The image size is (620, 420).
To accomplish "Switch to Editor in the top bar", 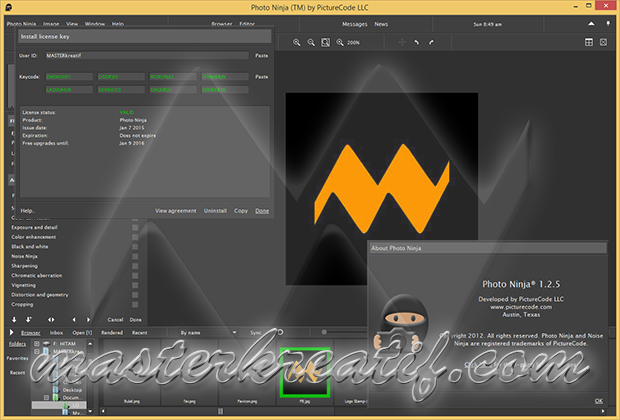I will click(x=247, y=24).
